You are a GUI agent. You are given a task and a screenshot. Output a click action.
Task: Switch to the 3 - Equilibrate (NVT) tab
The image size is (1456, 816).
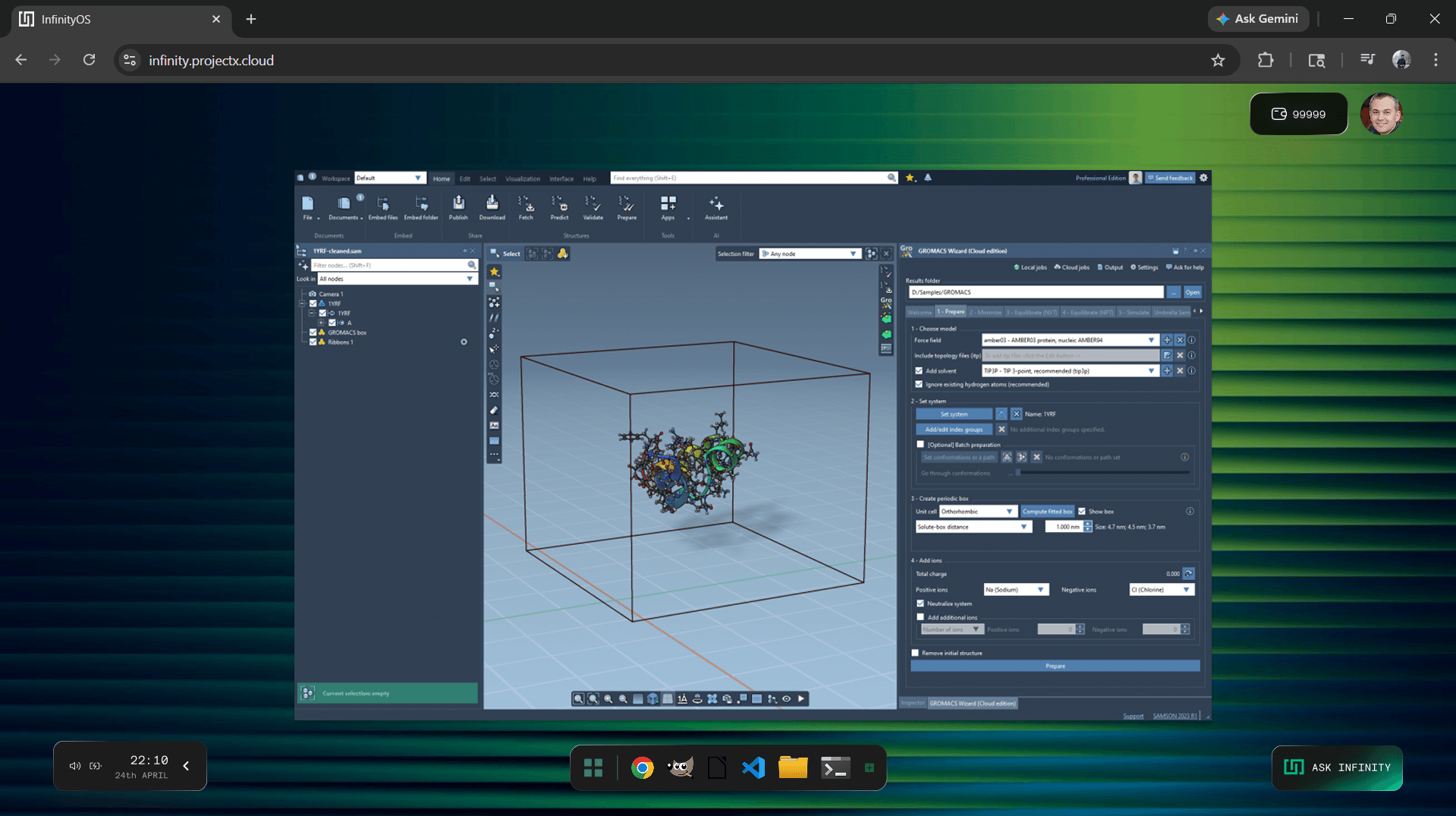point(1031,312)
